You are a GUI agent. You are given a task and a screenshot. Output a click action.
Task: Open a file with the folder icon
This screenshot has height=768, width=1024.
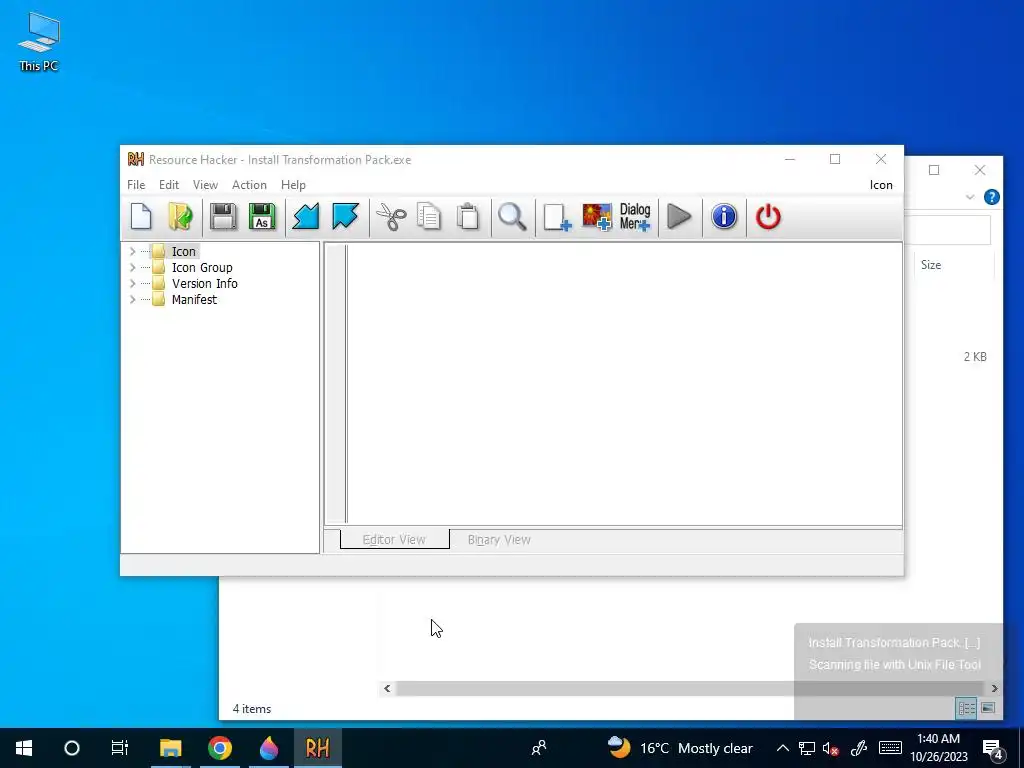point(180,217)
